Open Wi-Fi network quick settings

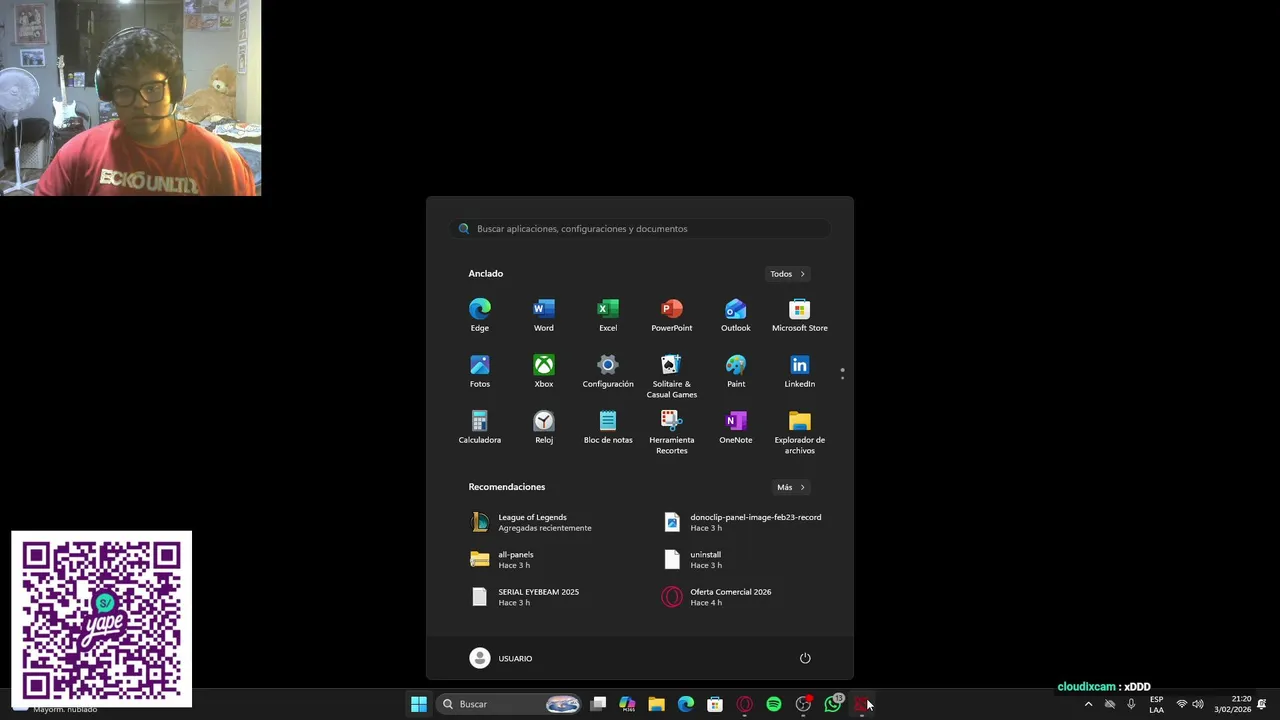[x=1182, y=704]
